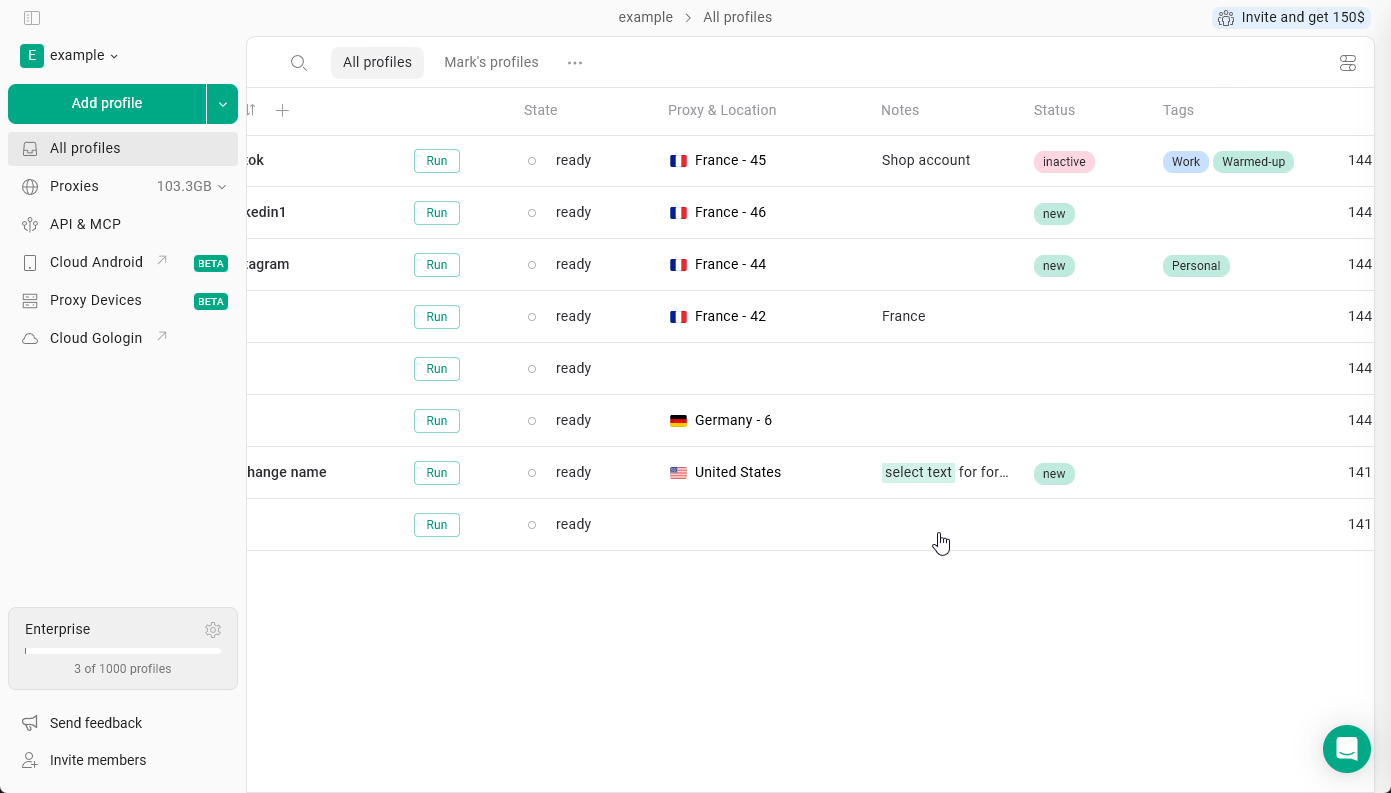Click the France flag in France - 45 row
Screen dimensions: 1391x793
click(678, 161)
